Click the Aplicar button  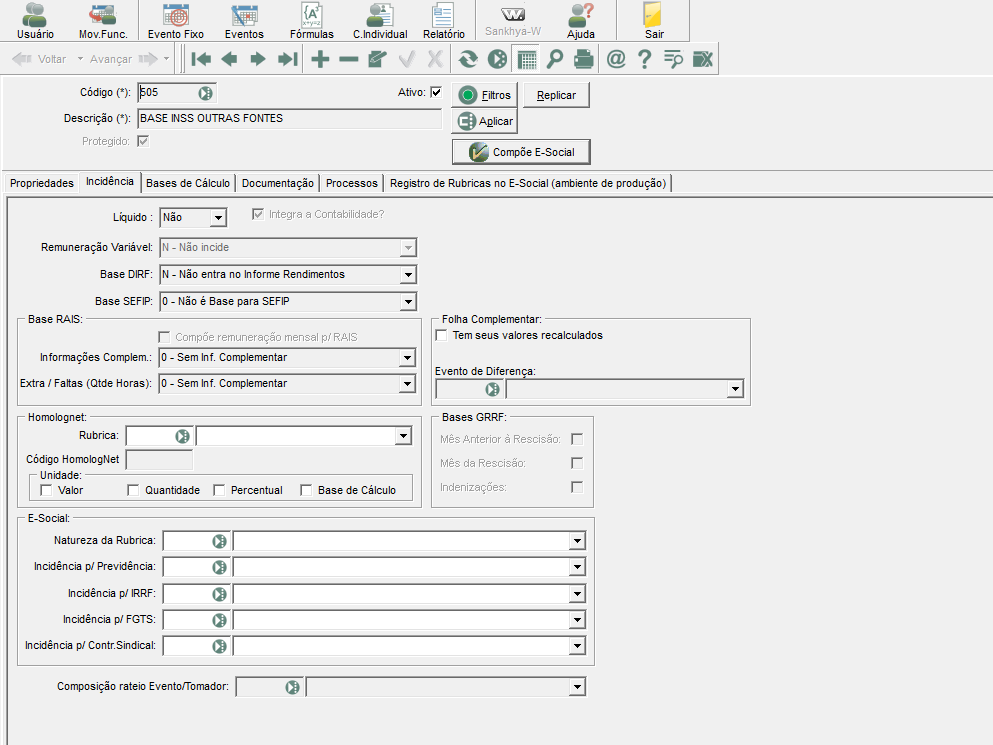(485, 121)
